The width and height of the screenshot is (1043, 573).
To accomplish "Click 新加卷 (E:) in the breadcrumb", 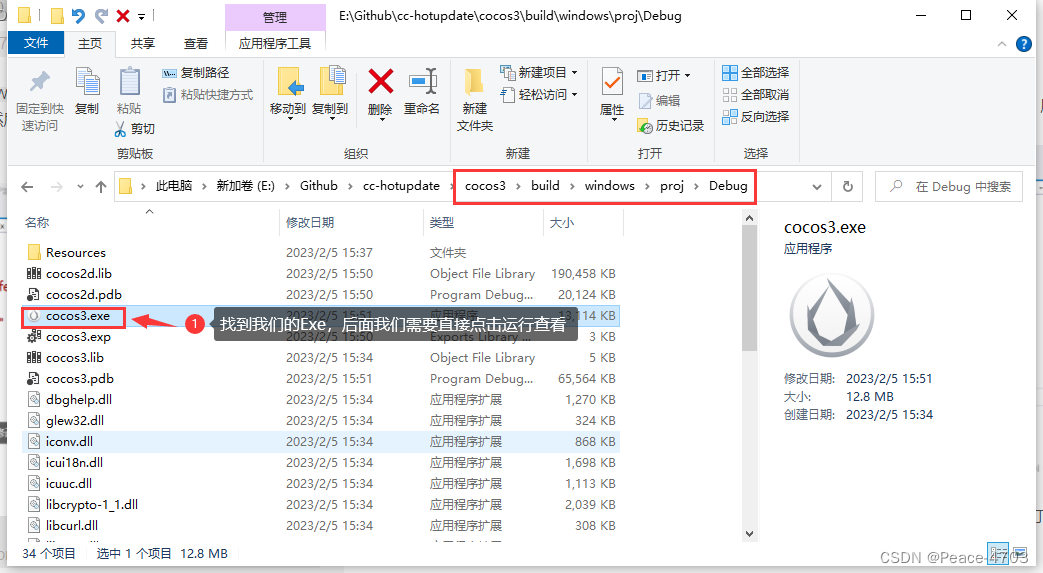I will [x=245, y=186].
